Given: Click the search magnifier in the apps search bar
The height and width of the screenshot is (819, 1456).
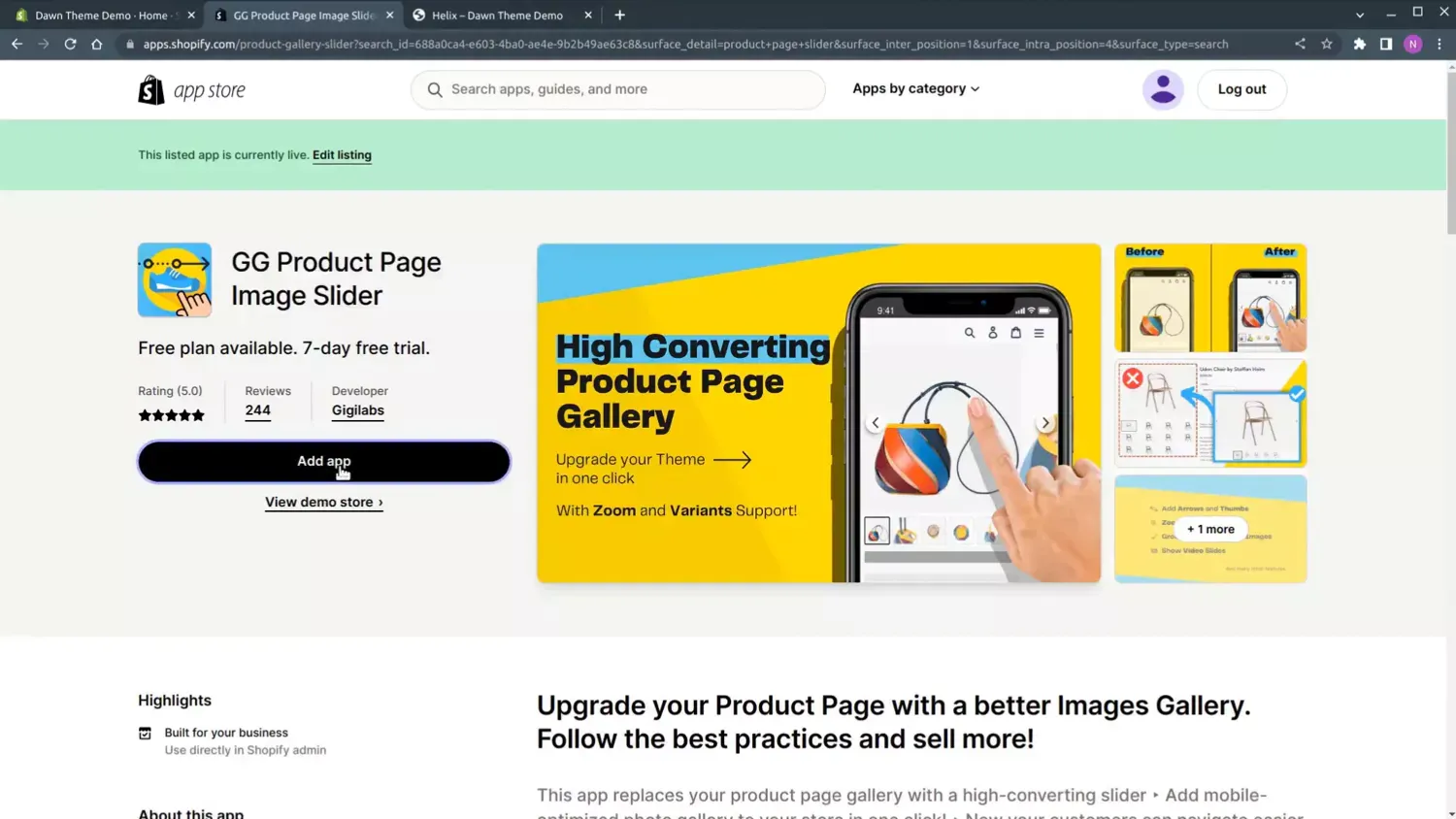Looking at the screenshot, I should [x=435, y=89].
